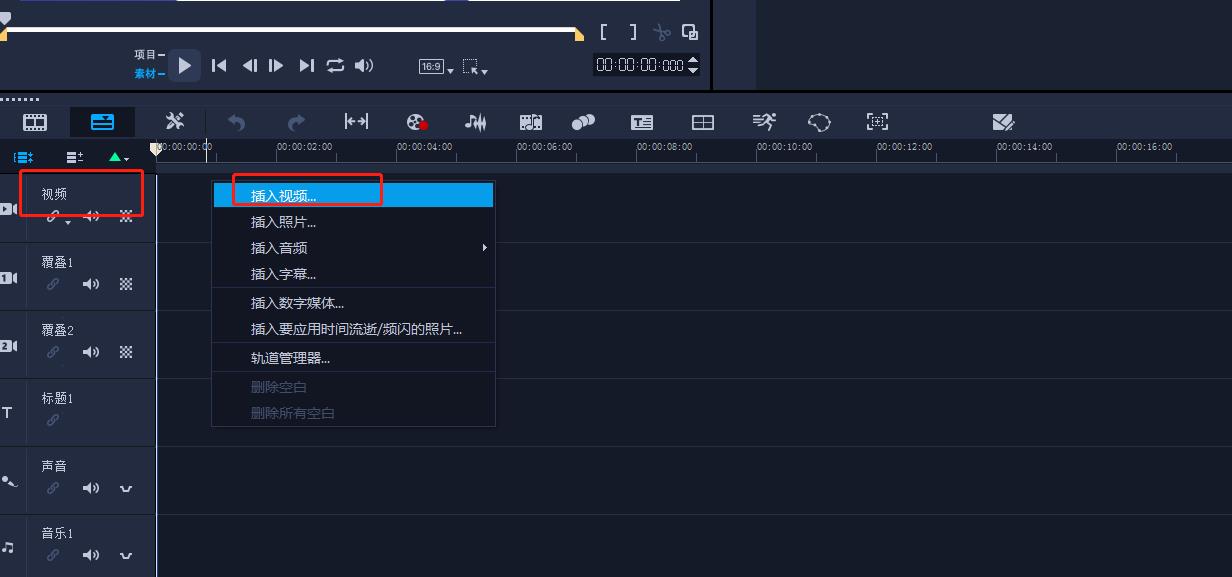Click the undo arrow in the toolbar
The width and height of the screenshot is (1232, 577).
pos(237,122)
